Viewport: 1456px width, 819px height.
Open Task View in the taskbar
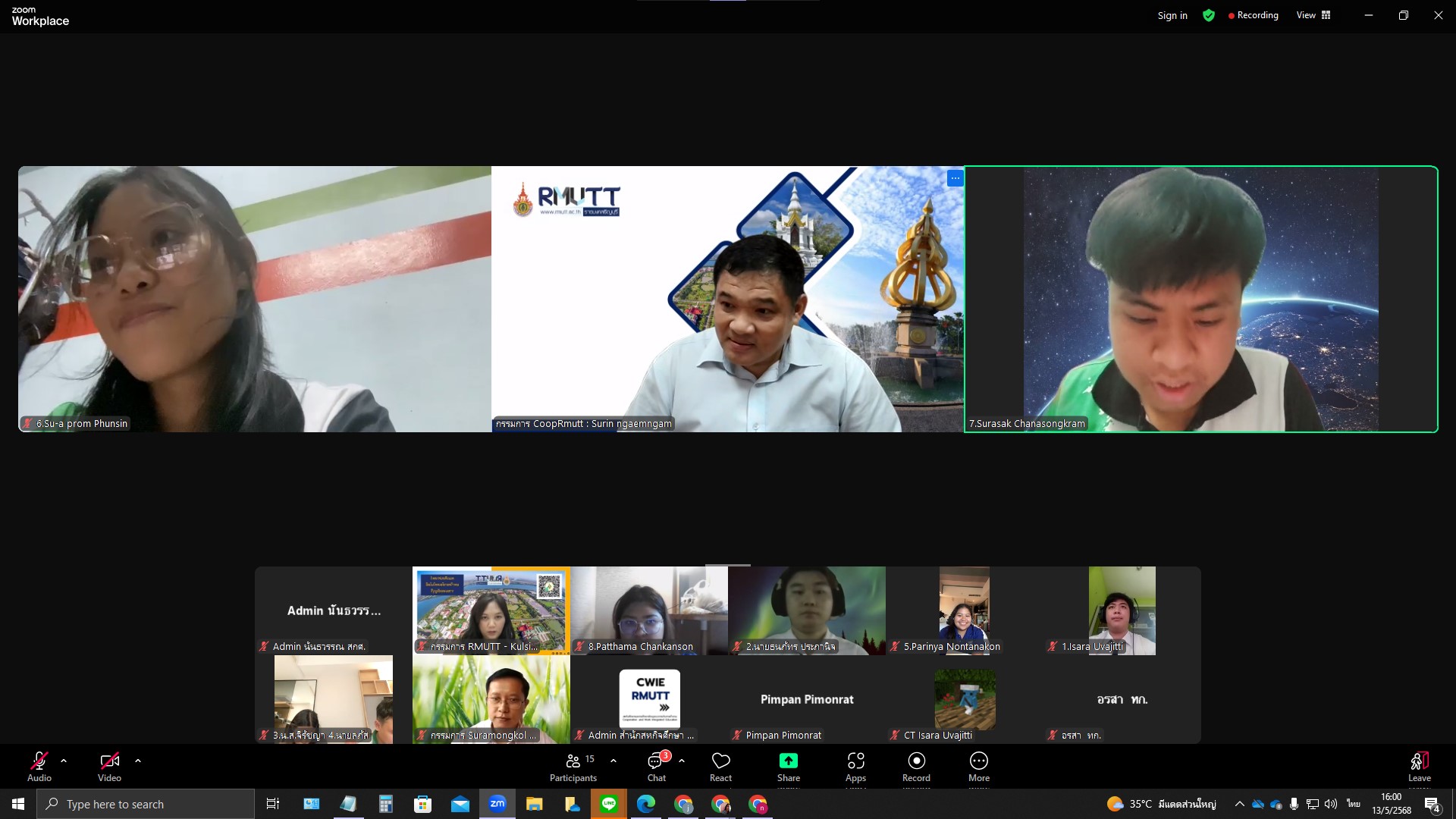point(273,804)
